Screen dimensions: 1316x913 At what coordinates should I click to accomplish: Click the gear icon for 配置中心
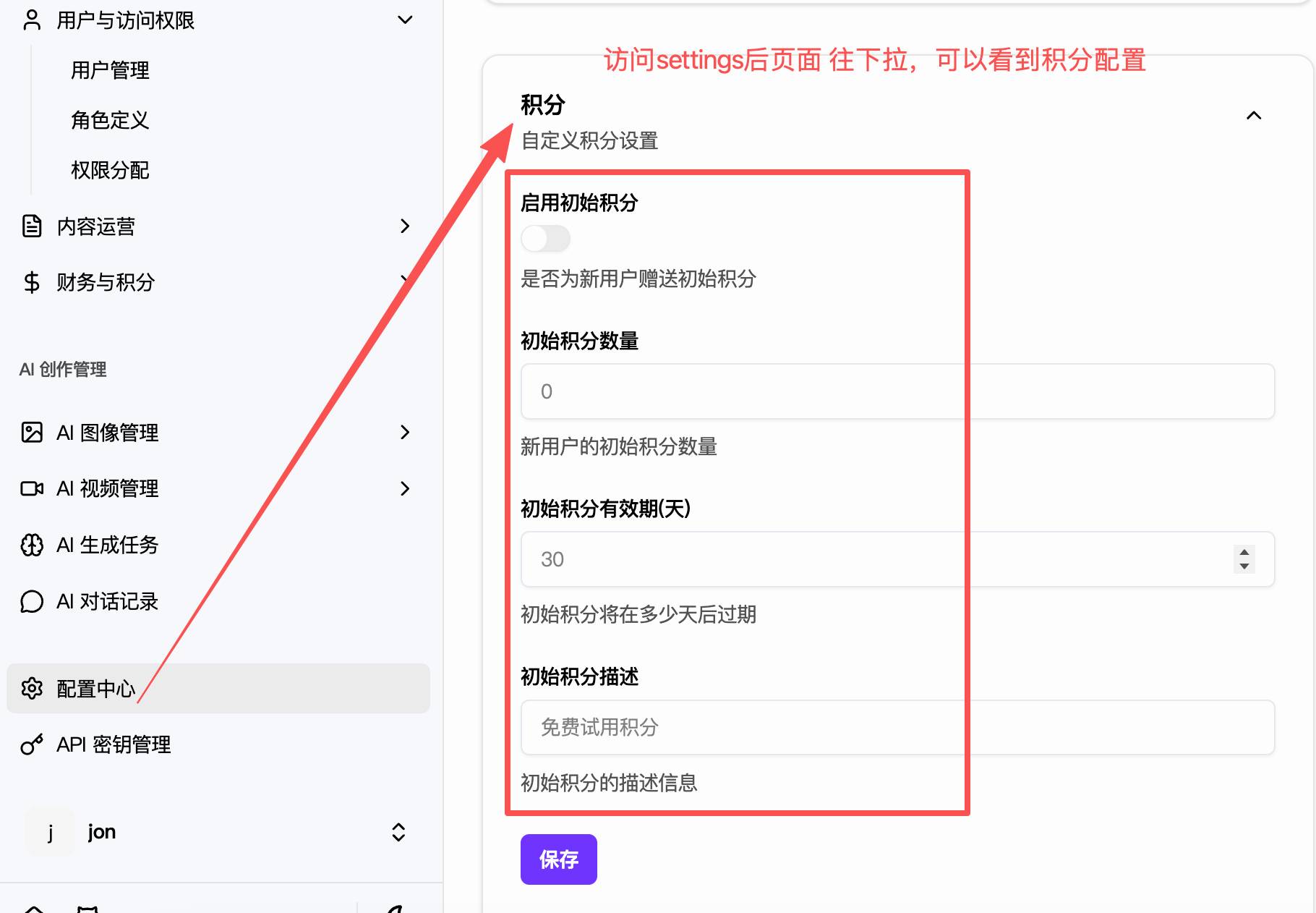tap(32, 689)
